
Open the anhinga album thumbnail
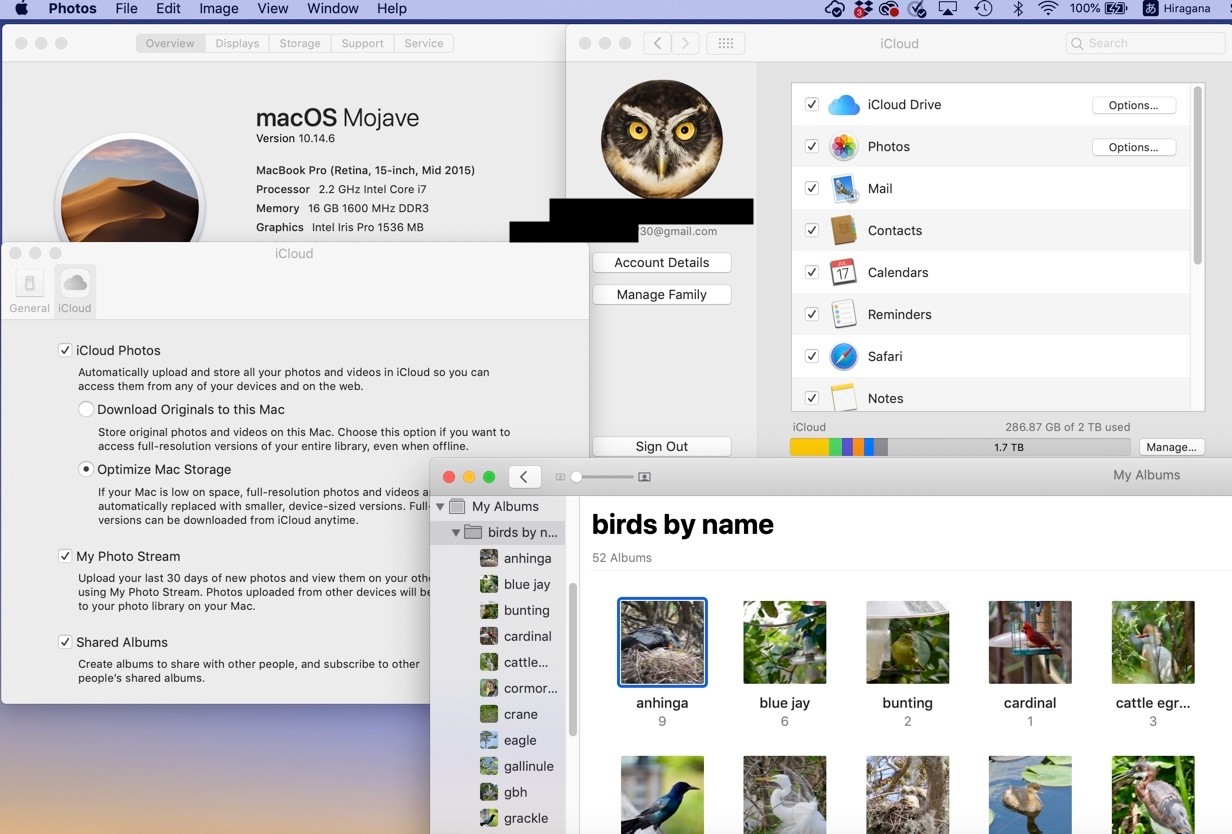[x=662, y=642]
